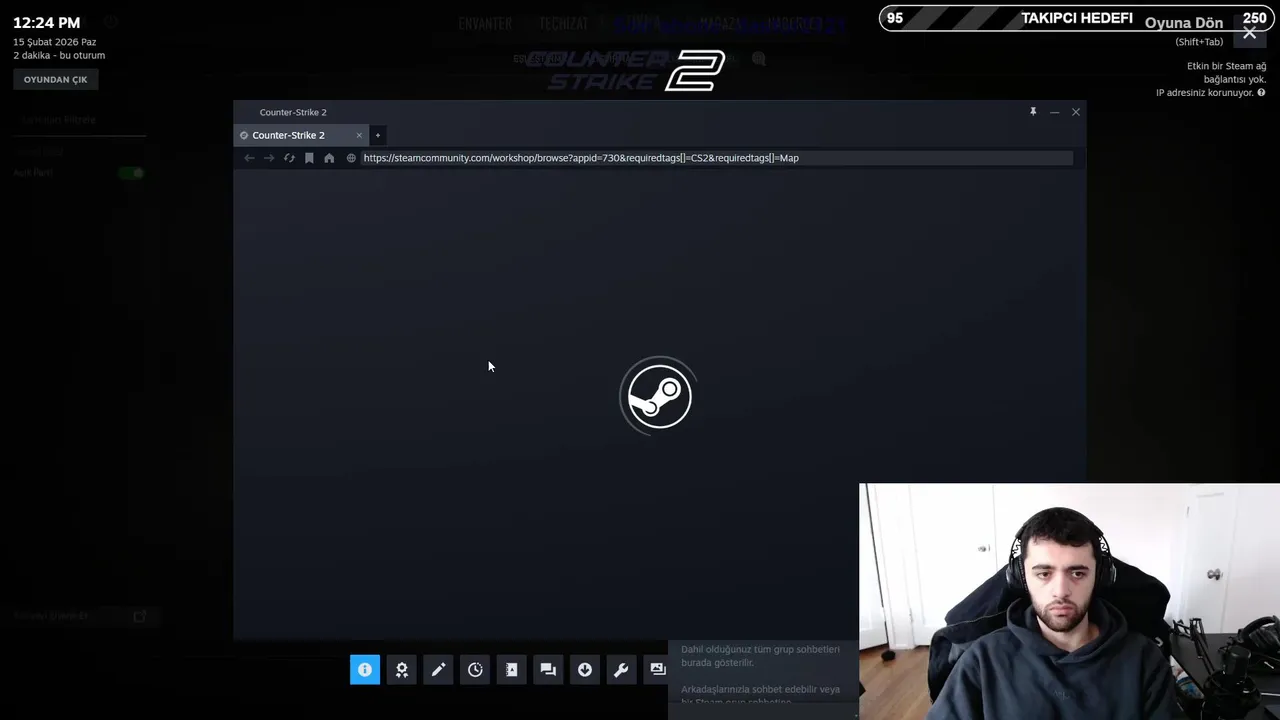Minimize the Counter-Strike 2 browser window
Image resolution: width=1280 pixels, height=720 pixels.
click(x=1054, y=112)
